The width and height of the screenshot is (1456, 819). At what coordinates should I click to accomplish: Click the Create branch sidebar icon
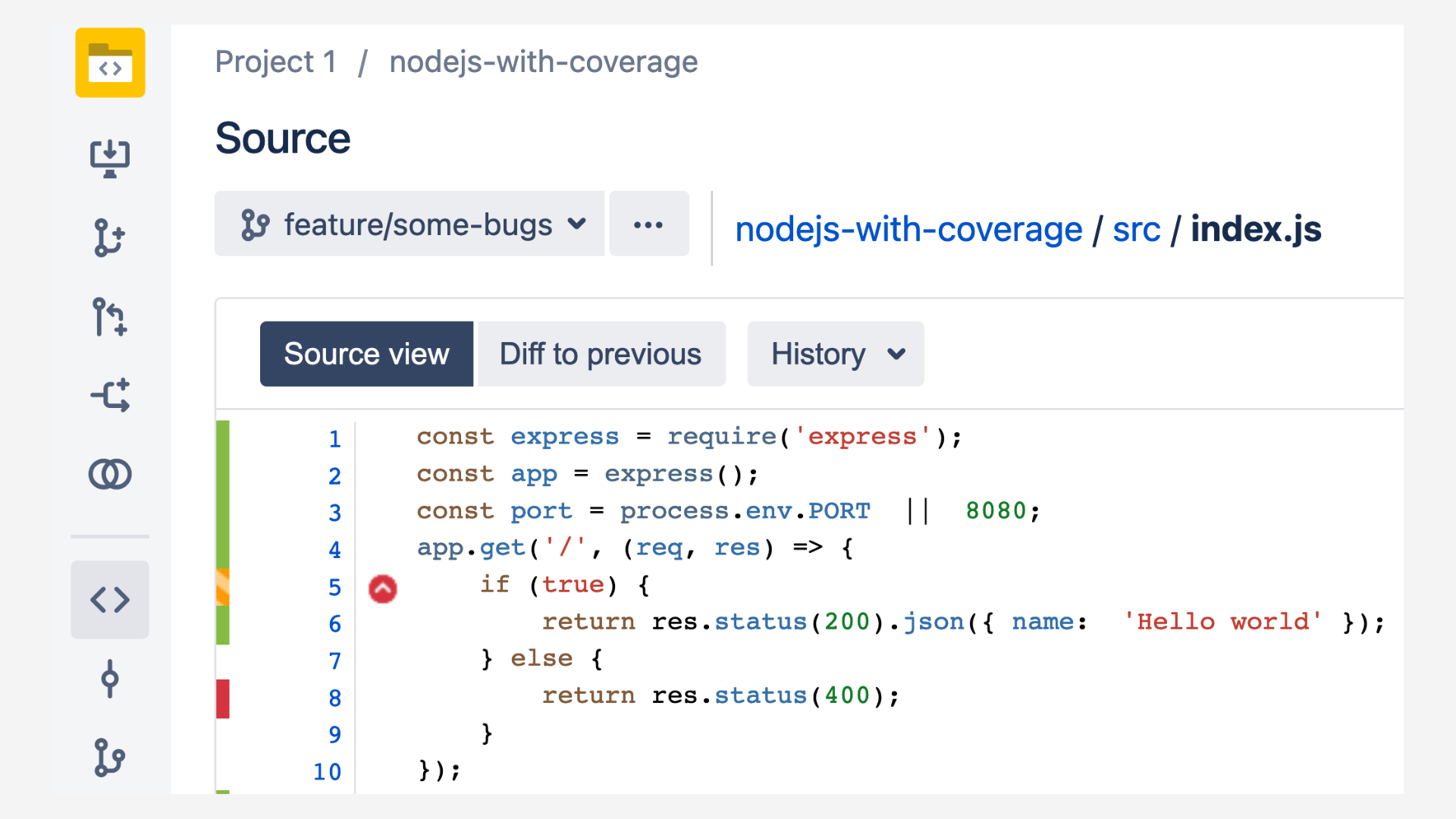tap(110, 238)
